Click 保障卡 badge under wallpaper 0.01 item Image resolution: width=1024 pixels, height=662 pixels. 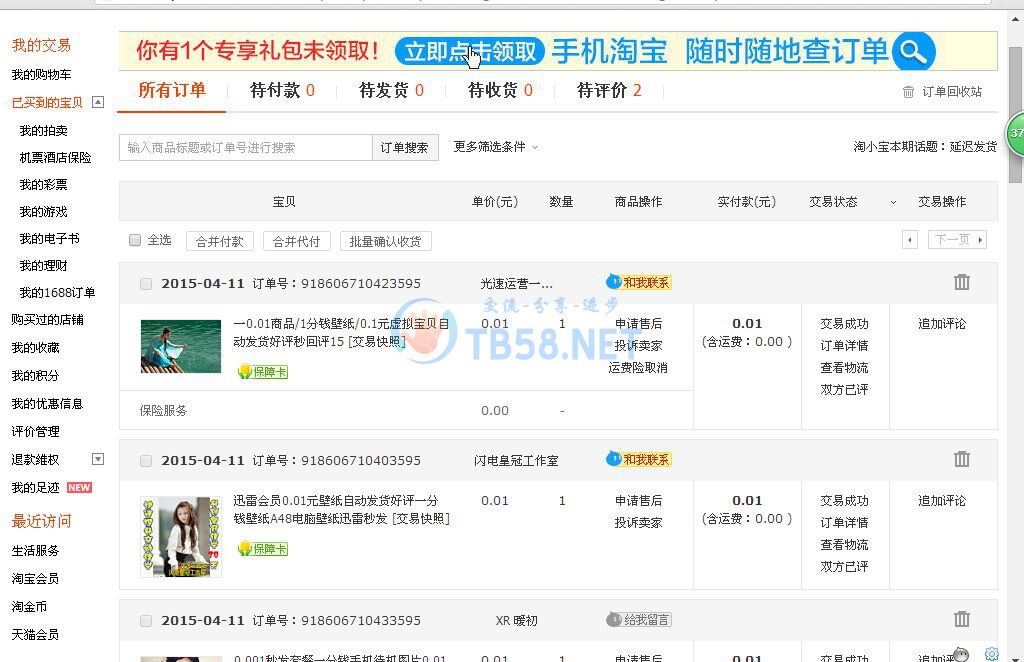(x=263, y=372)
